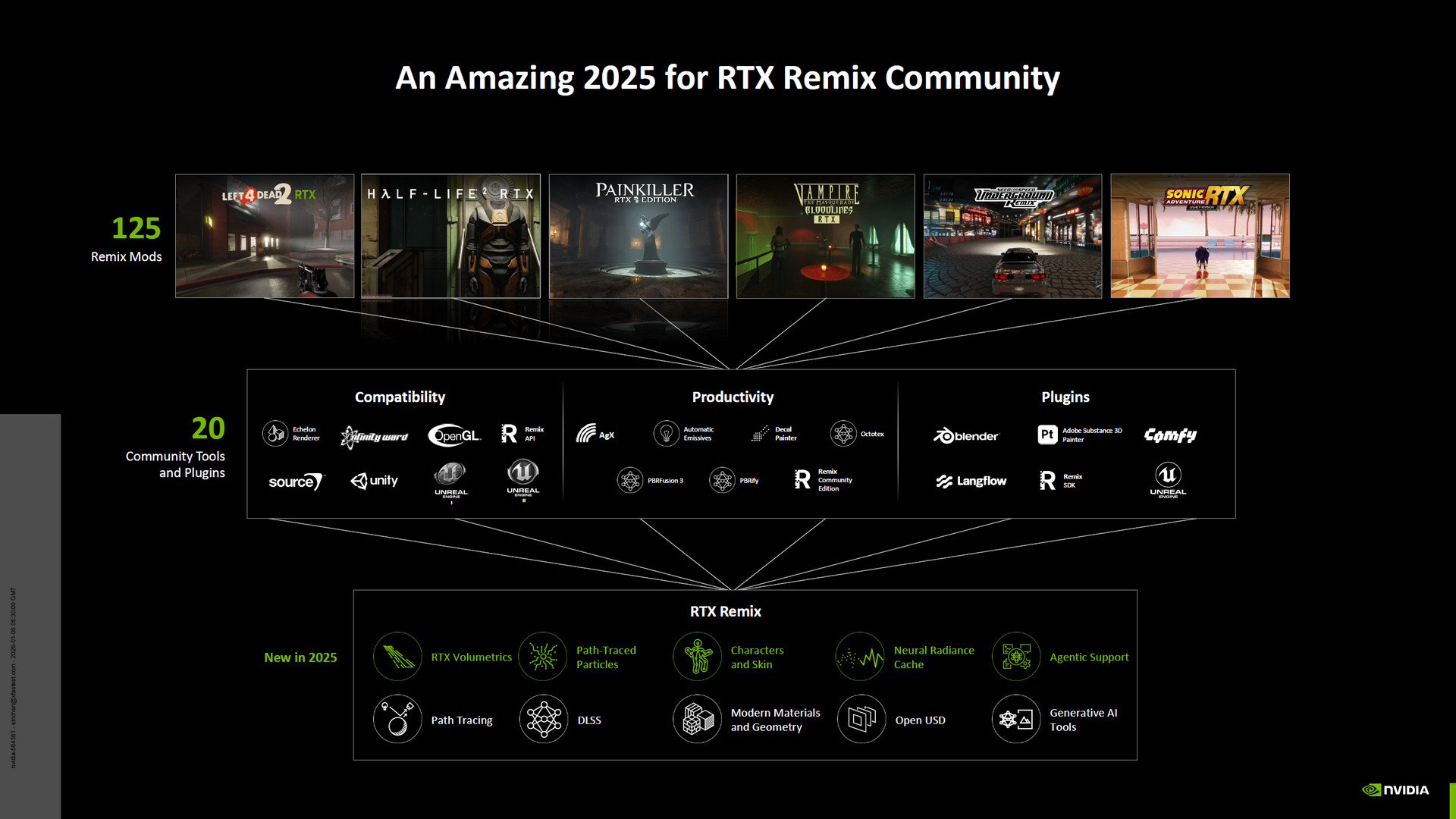Viewport: 1456px width, 819px height.
Task: Click the Generative AI Tools icon
Action: tap(1016, 720)
